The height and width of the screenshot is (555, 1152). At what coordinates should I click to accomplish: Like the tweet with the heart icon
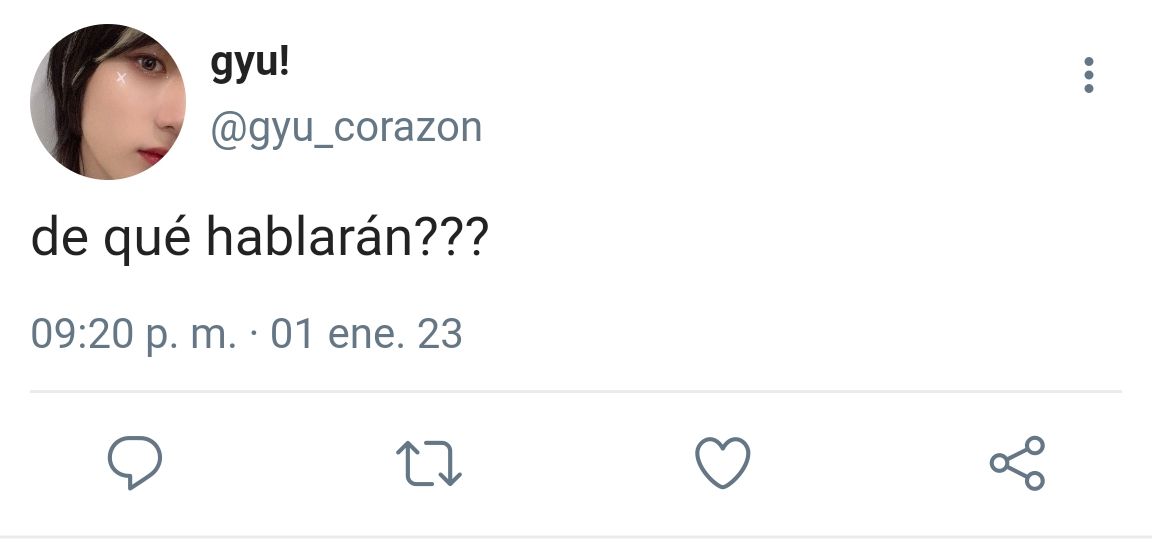click(723, 463)
